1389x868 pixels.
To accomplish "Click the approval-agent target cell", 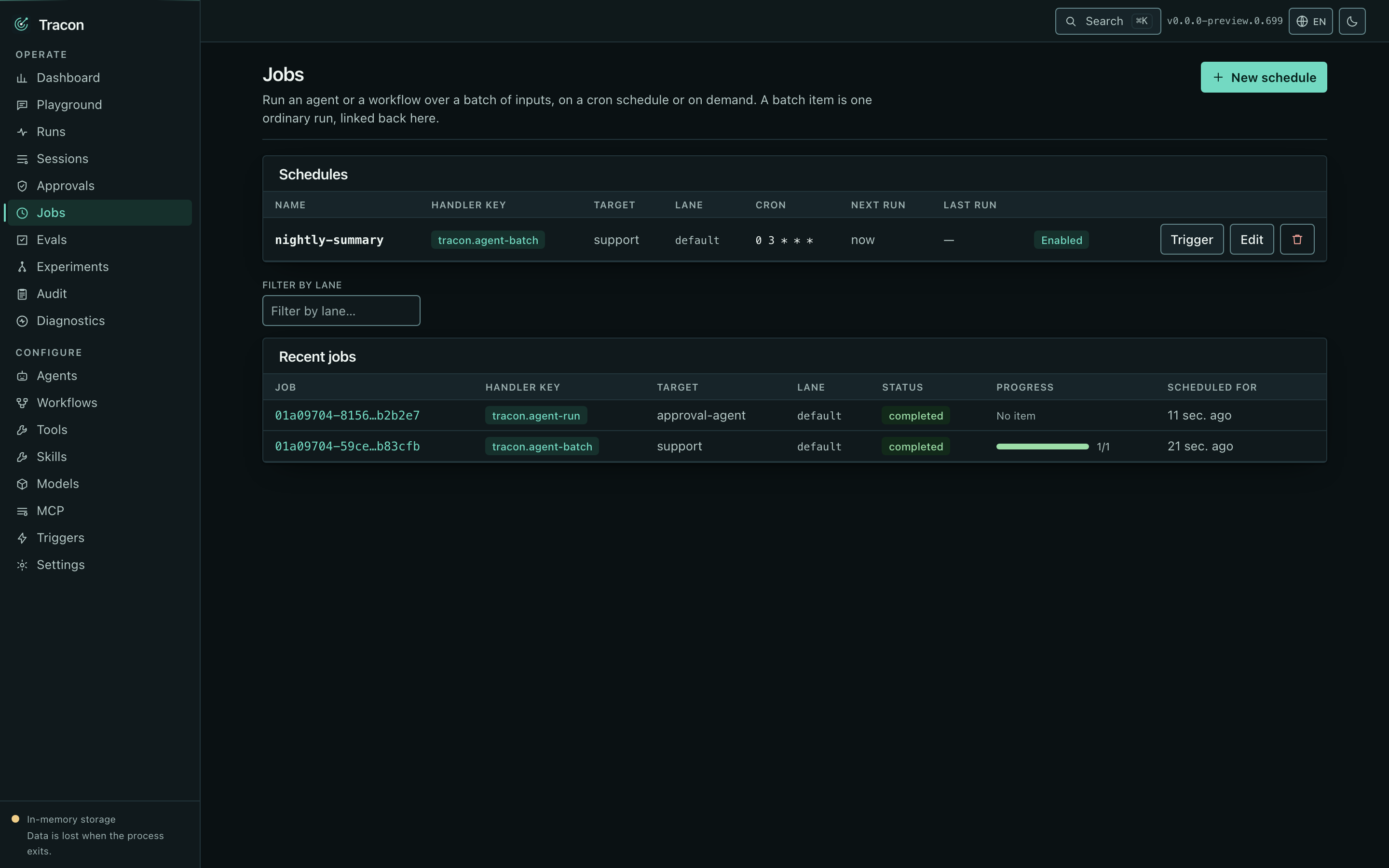I will coord(701,415).
